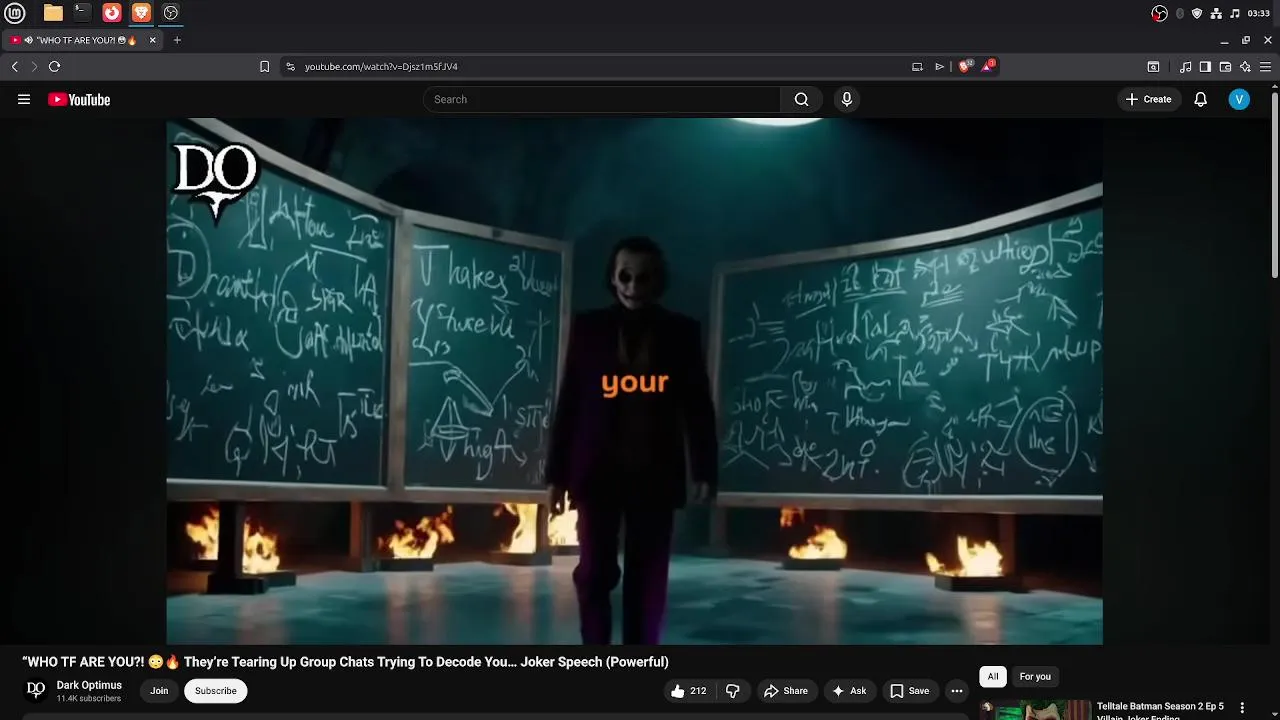The image size is (1280, 720).
Task: Switch to the Brave browser taskbar icon
Action: pos(141,13)
